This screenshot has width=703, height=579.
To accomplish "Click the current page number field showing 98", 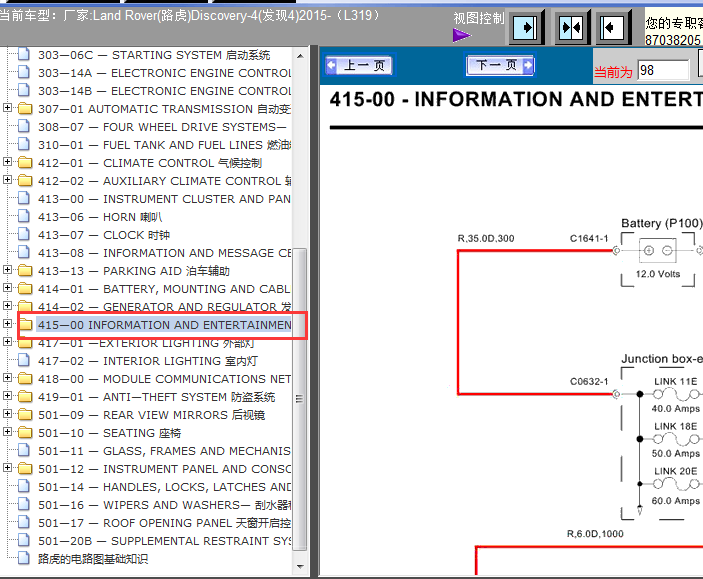I will click(663, 70).
